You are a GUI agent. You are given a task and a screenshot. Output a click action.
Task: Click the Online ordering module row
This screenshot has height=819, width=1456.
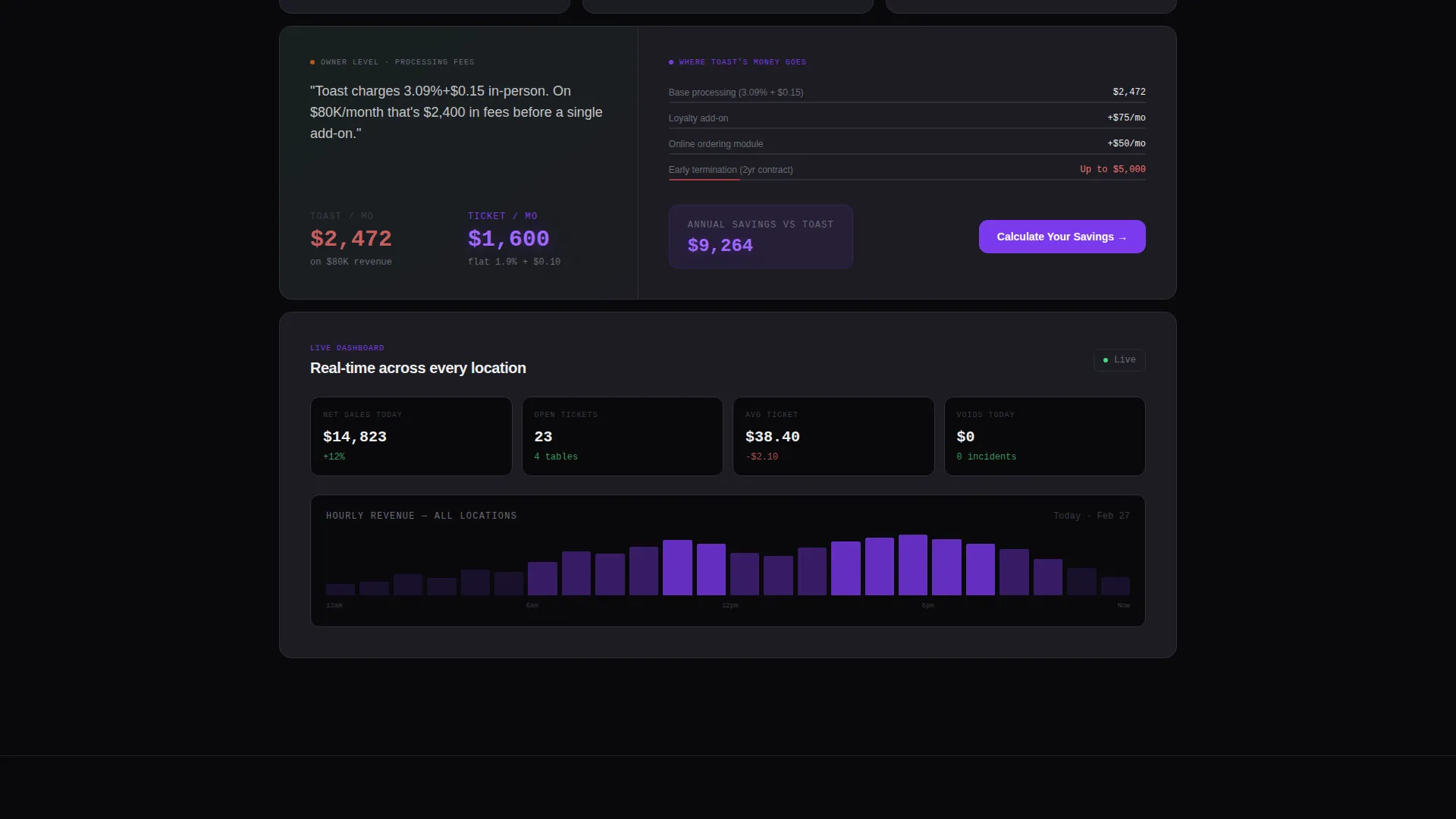(907, 144)
